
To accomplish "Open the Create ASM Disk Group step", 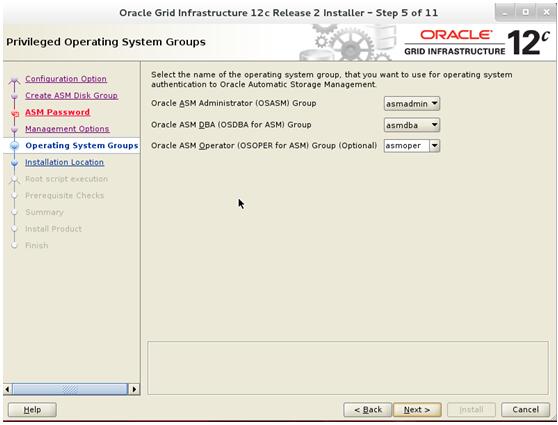I will tap(72, 95).
